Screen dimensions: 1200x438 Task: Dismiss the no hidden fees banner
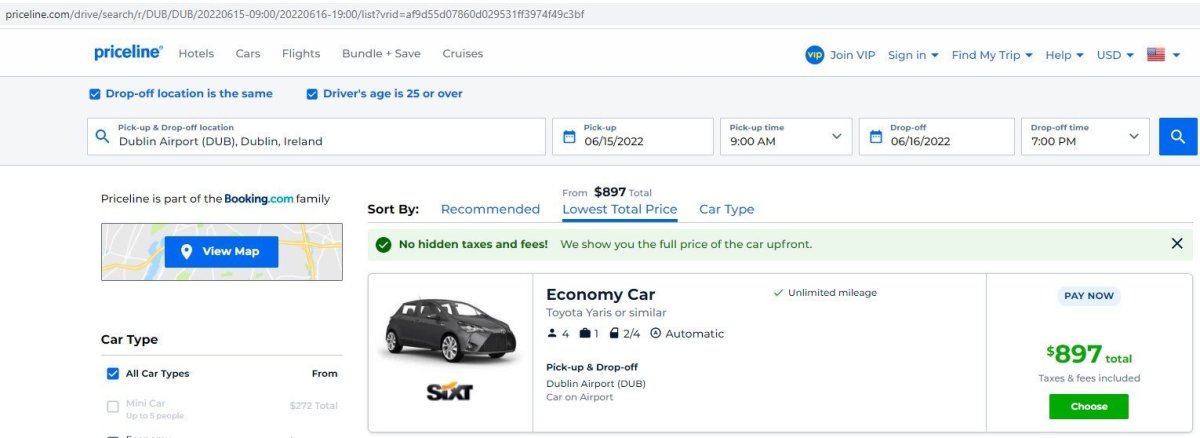[x=1177, y=244]
